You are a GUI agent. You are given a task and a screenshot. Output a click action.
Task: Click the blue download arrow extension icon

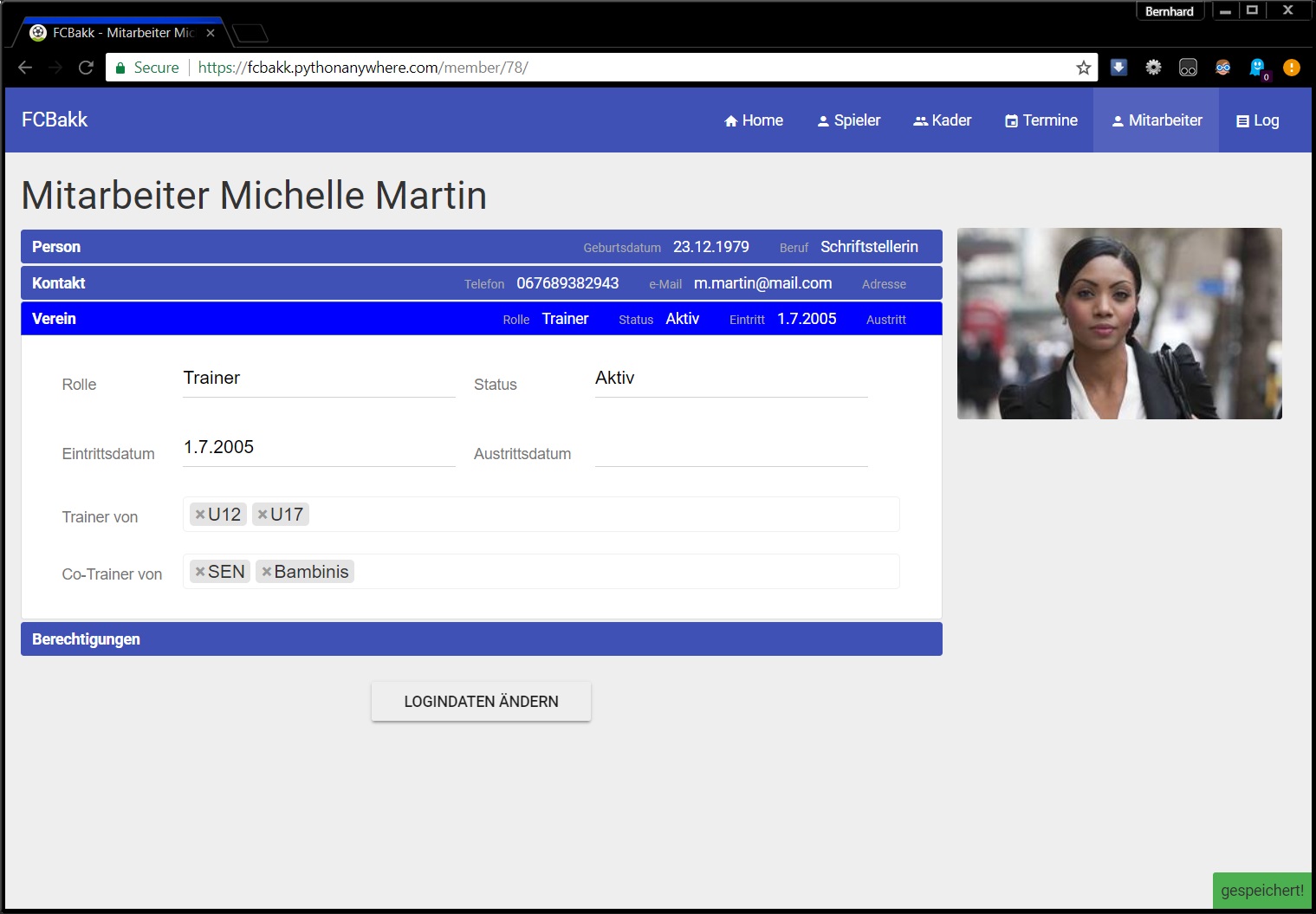coord(1118,68)
